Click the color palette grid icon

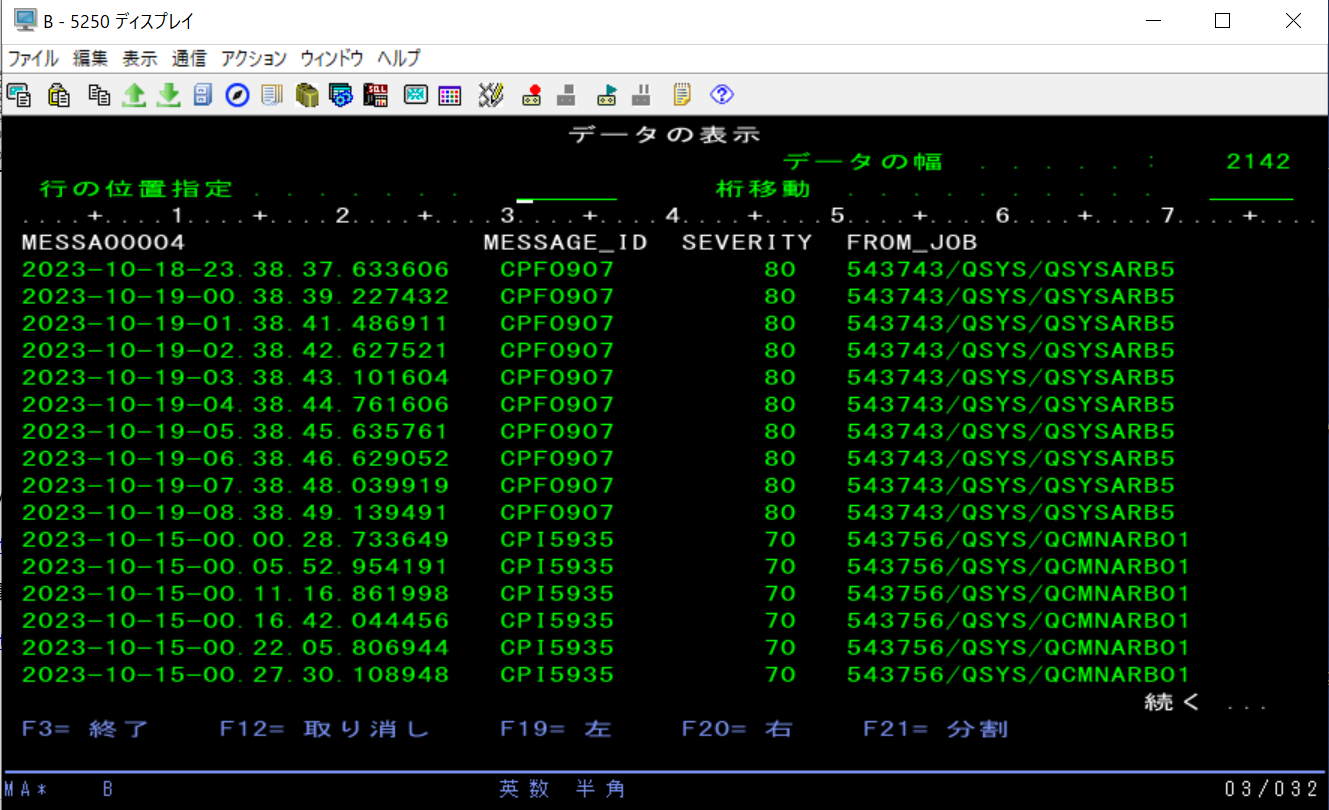pyautogui.click(x=449, y=95)
